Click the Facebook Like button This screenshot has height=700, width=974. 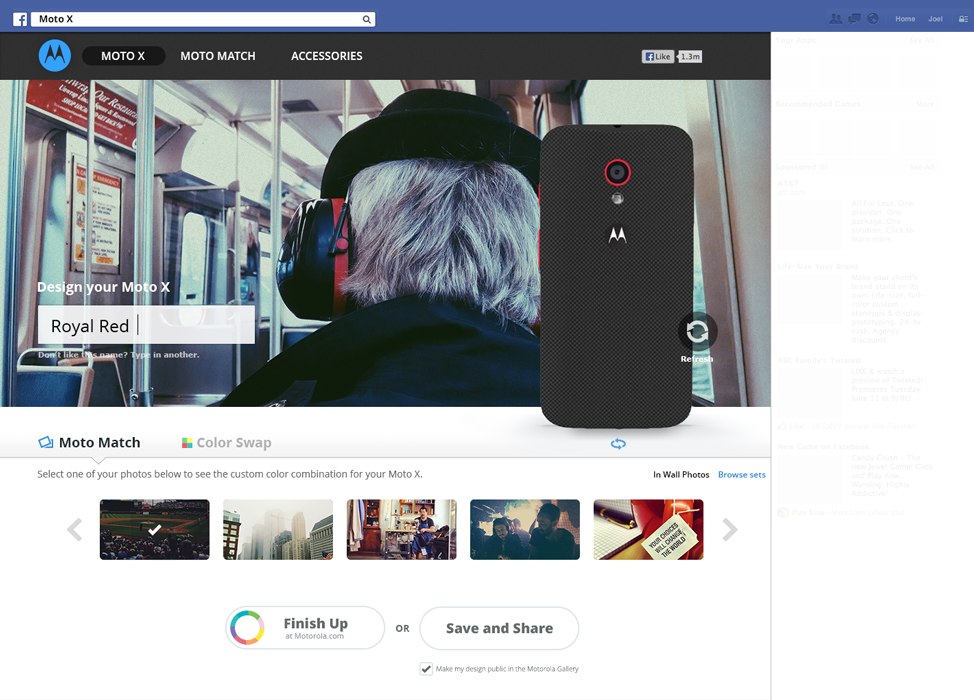coord(658,57)
